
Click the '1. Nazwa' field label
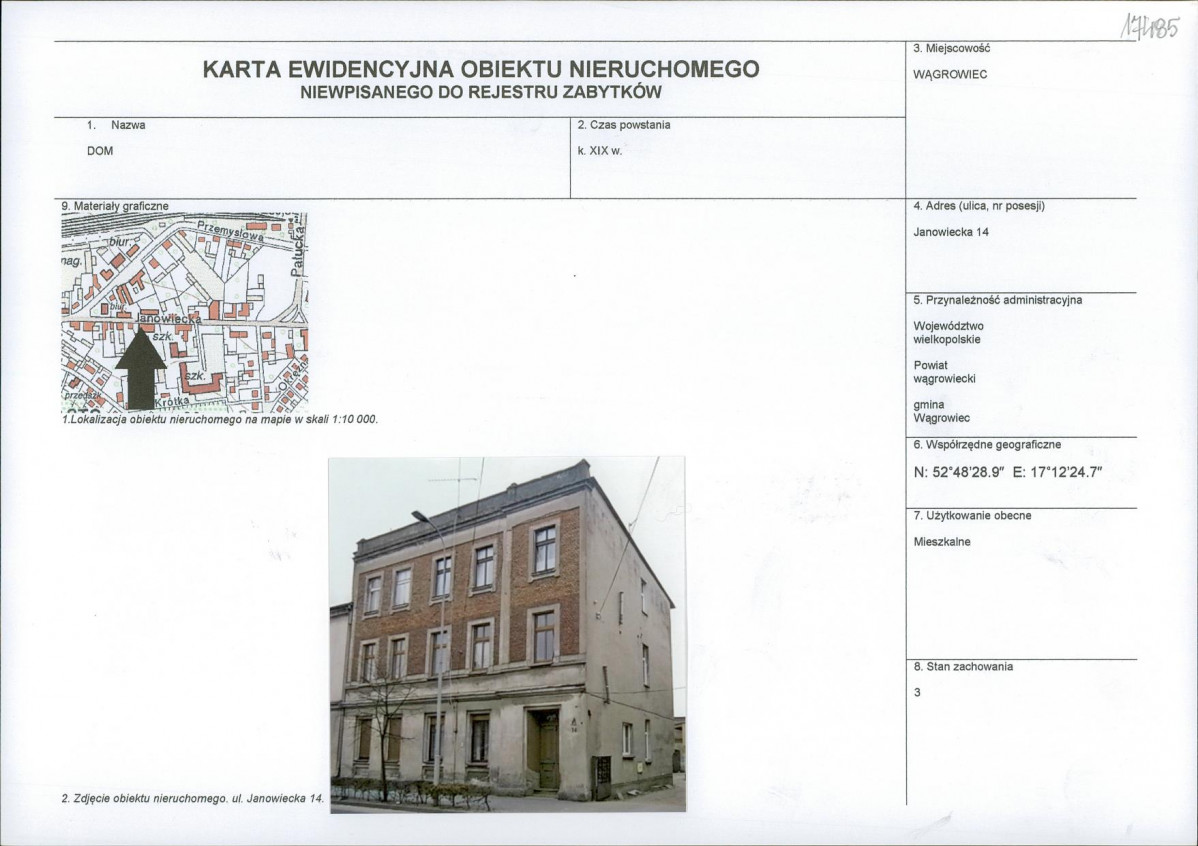[116, 125]
